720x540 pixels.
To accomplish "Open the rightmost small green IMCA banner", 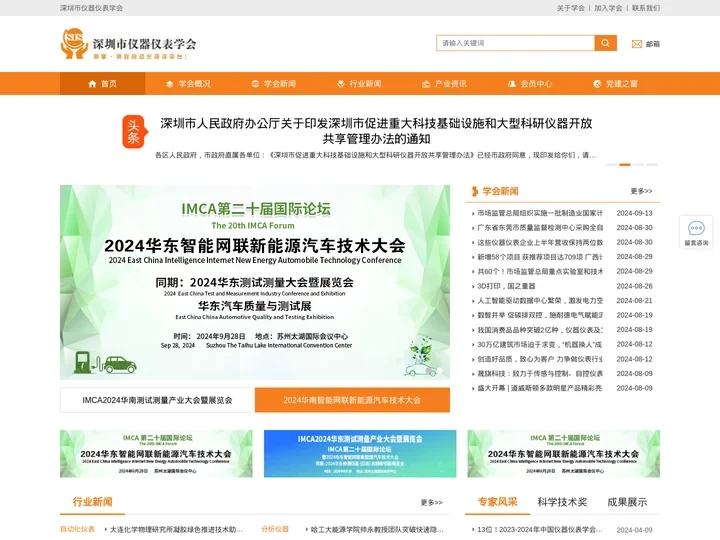I will (563, 454).
